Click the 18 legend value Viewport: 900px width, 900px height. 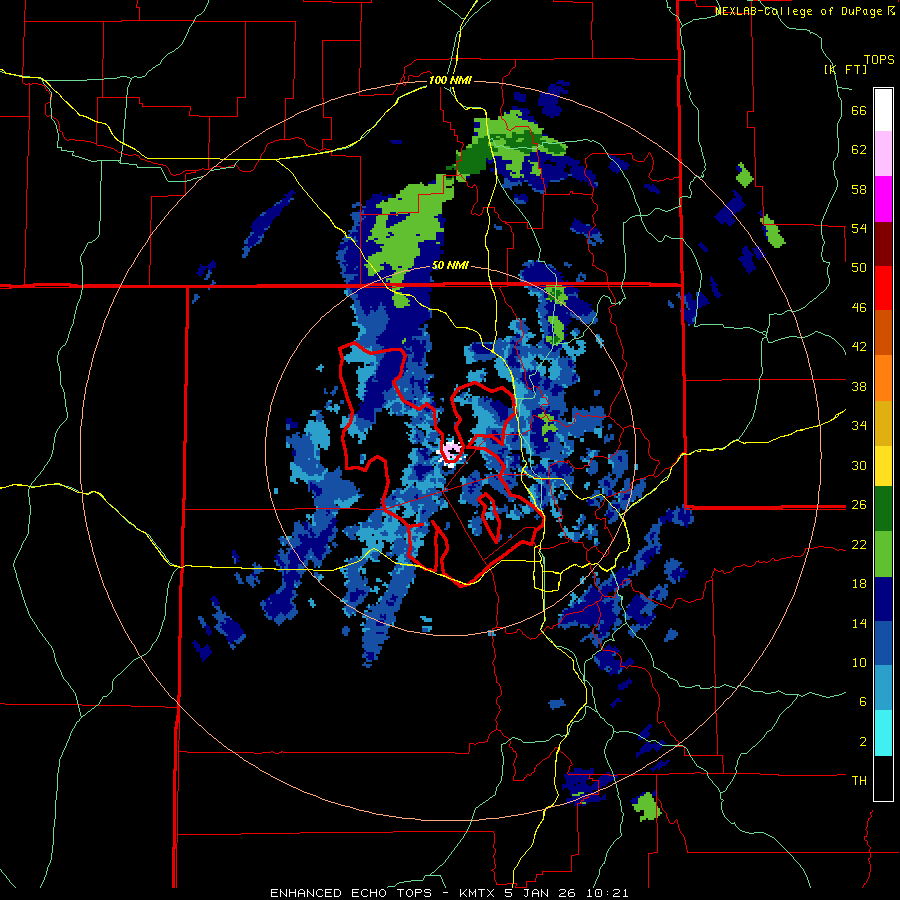tap(859, 584)
